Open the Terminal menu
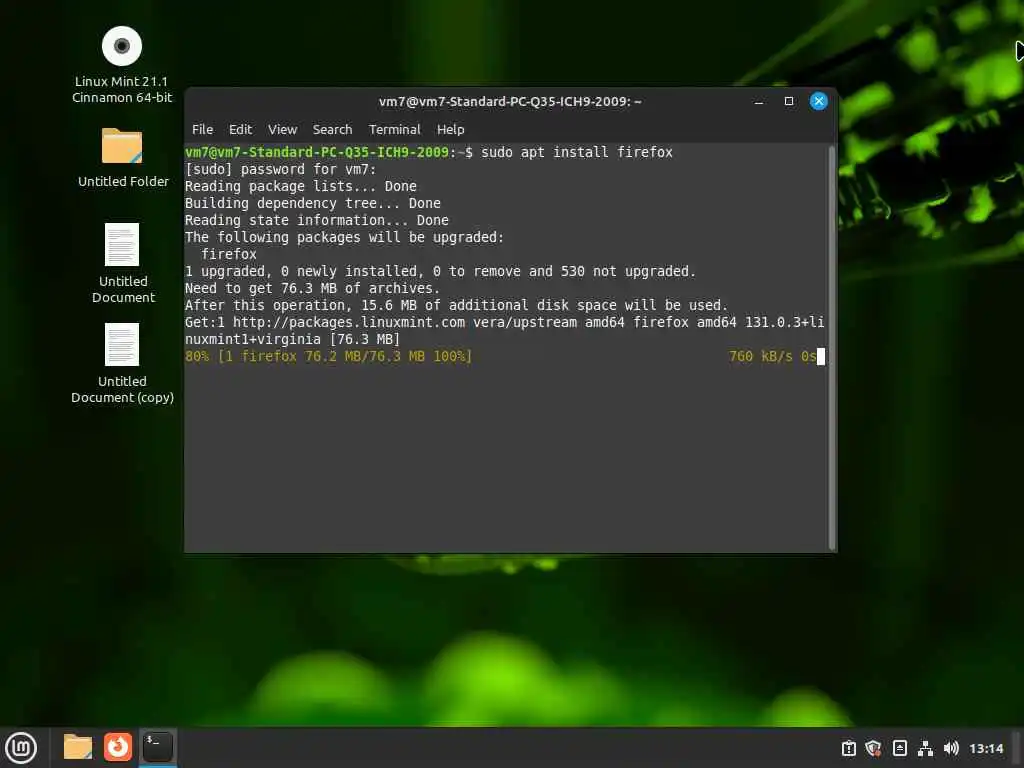Viewport: 1024px width, 768px height. pos(394,129)
